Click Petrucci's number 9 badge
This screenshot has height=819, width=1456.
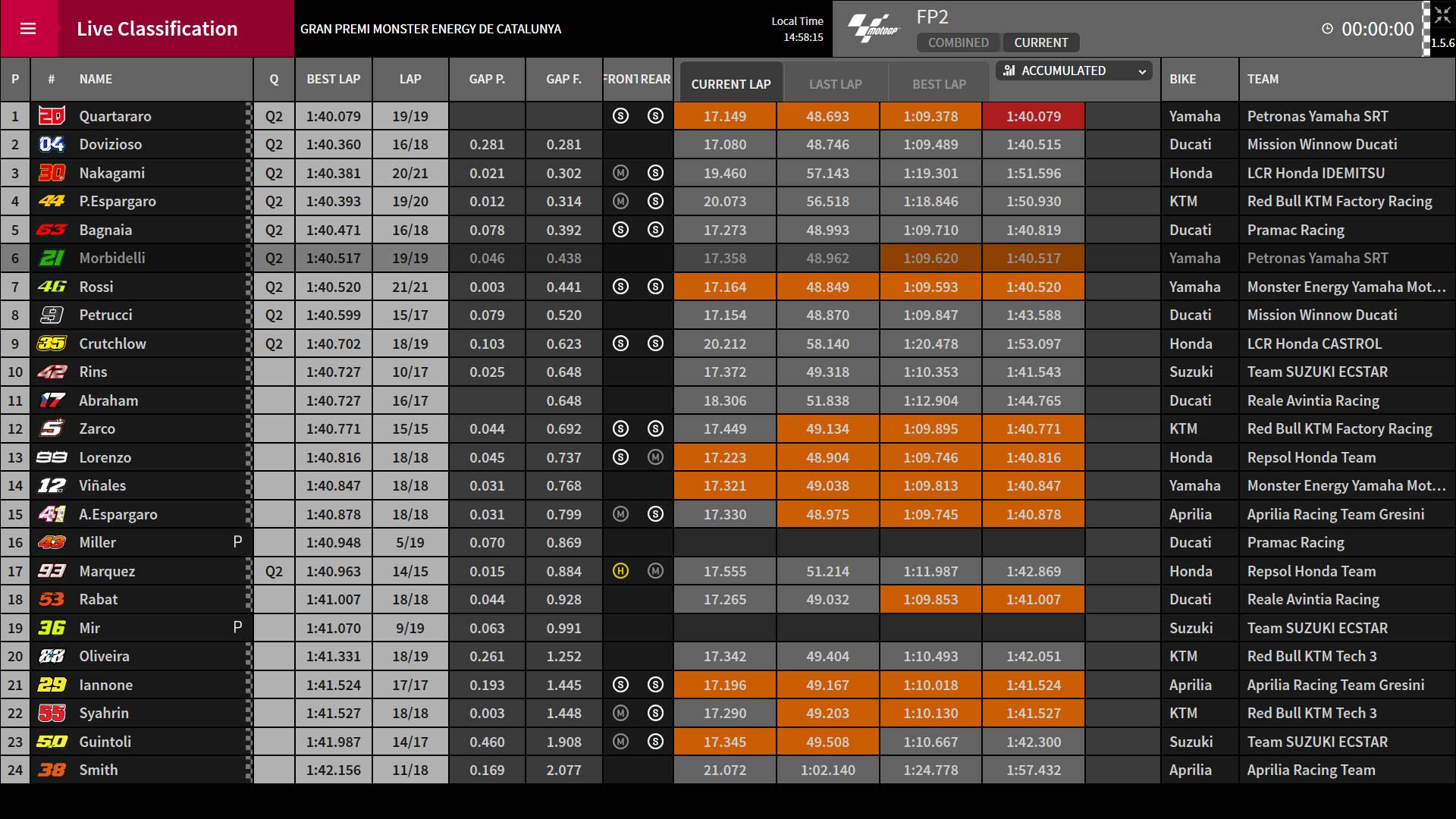[52, 315]
